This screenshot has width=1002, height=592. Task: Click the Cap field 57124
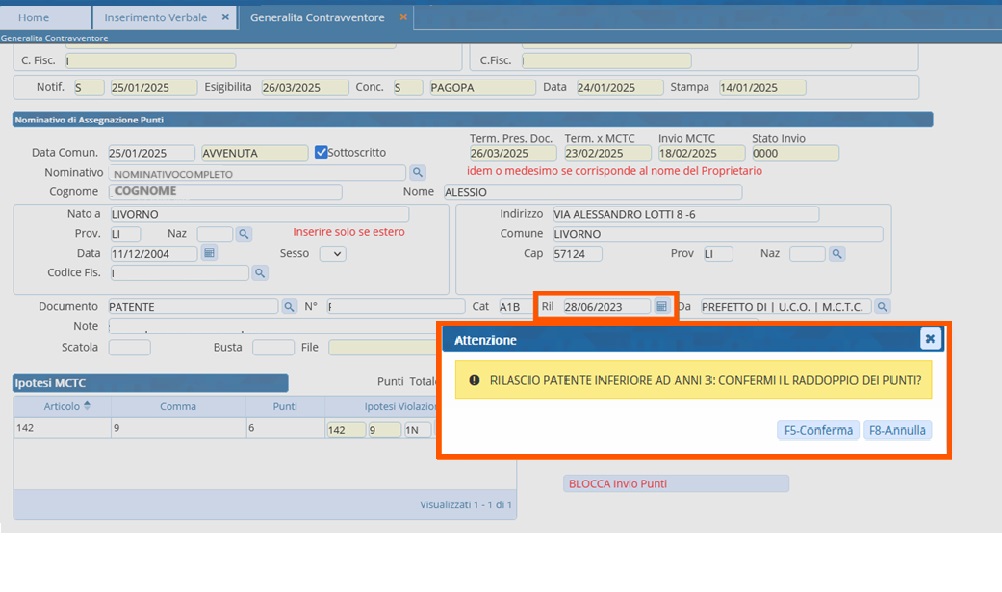[577, 254]
